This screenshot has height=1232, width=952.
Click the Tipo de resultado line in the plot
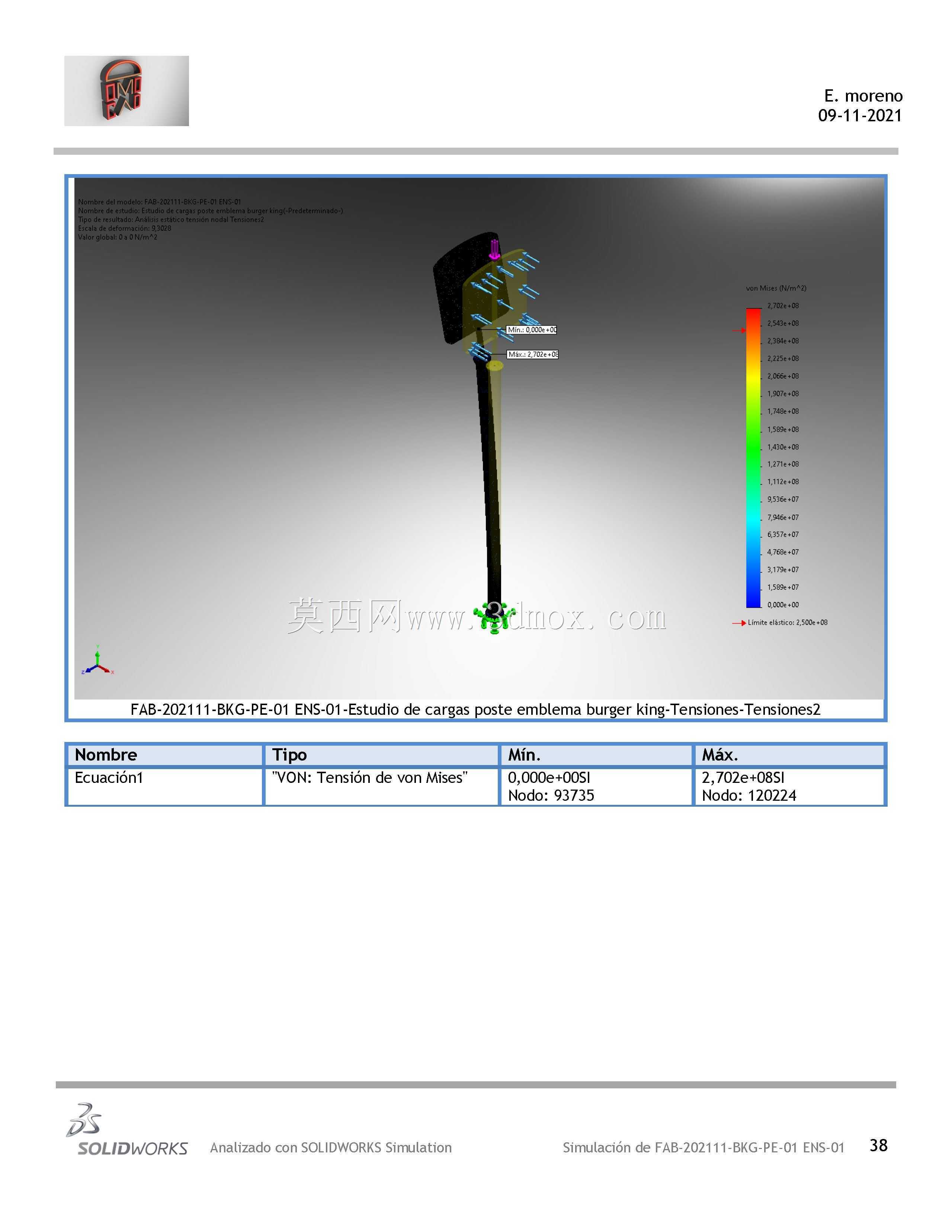[171, 220]
